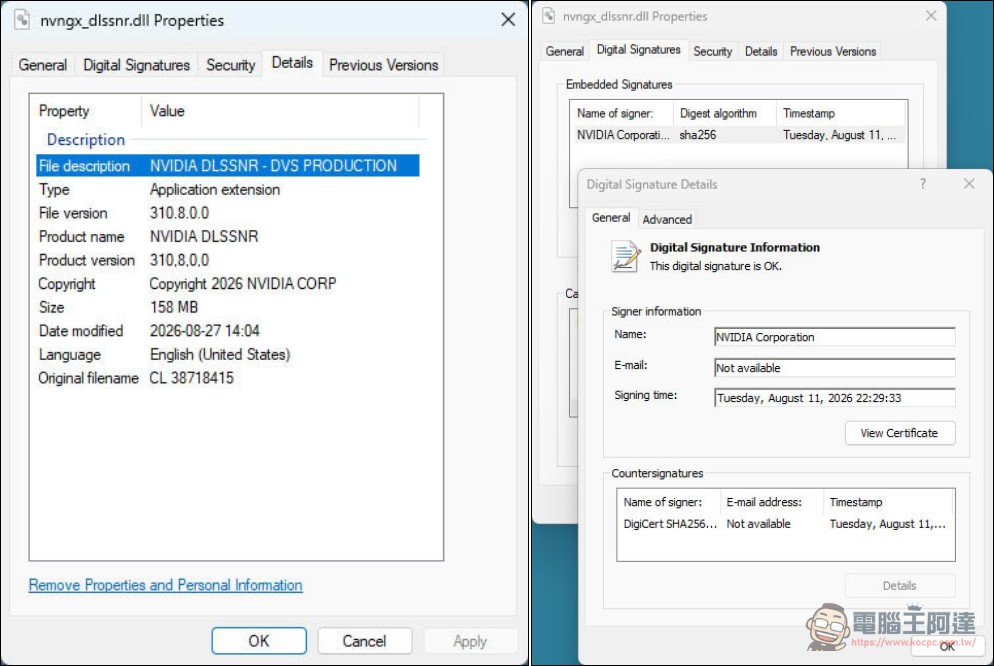Click the DLL file icon in left window title

[x=22, y=20]
